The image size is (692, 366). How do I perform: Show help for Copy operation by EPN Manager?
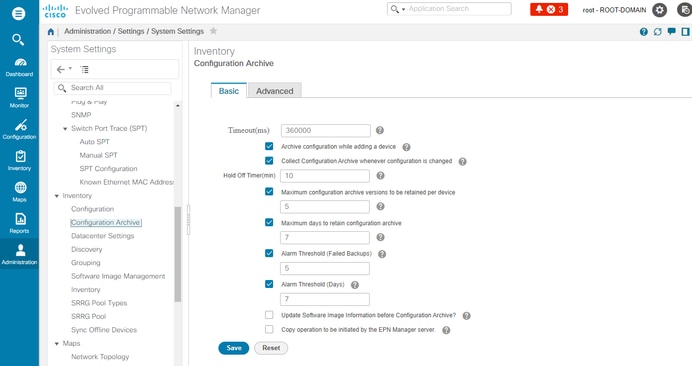446,330
